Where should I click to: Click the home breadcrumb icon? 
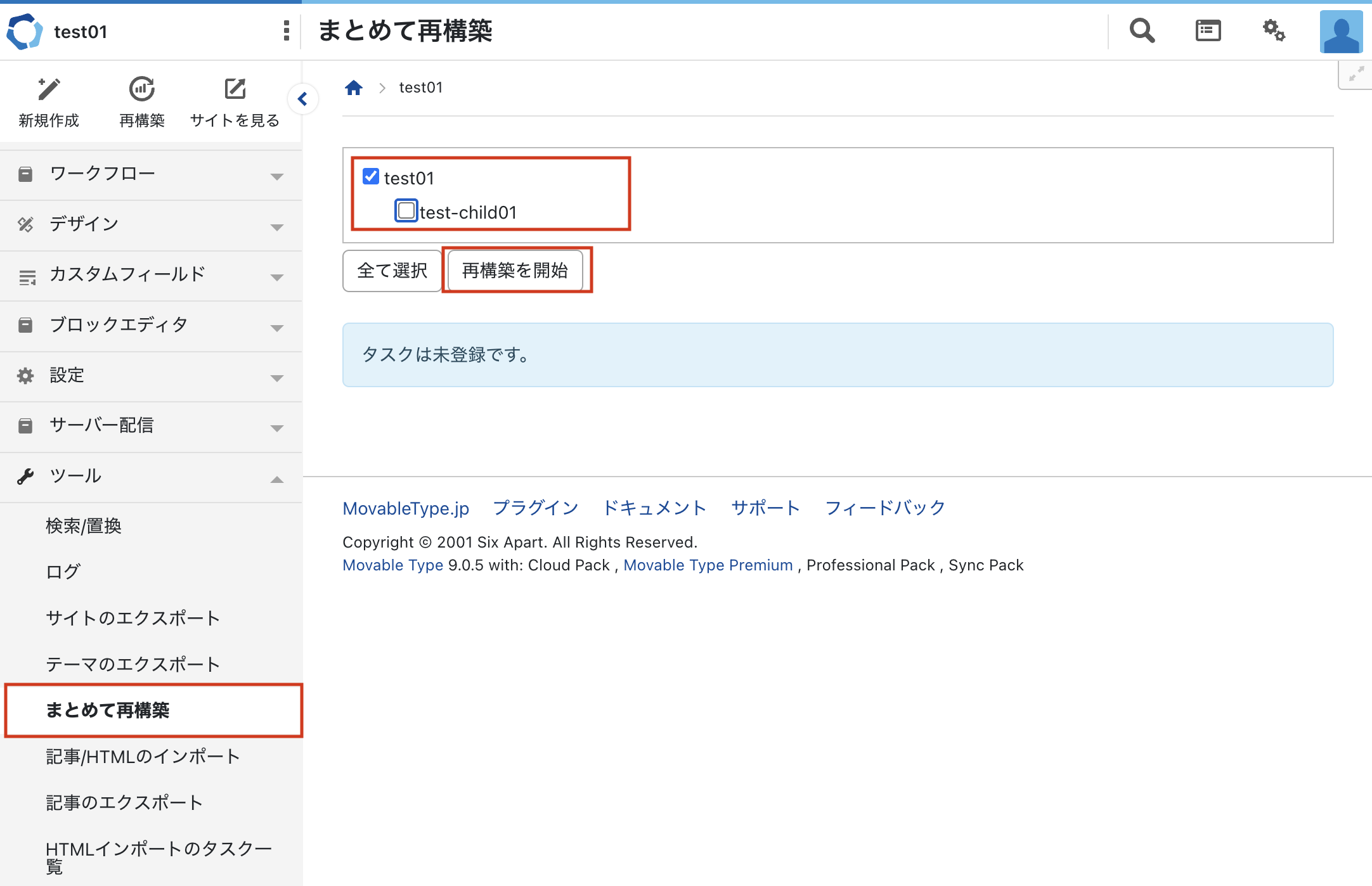[x=353, y=87]
